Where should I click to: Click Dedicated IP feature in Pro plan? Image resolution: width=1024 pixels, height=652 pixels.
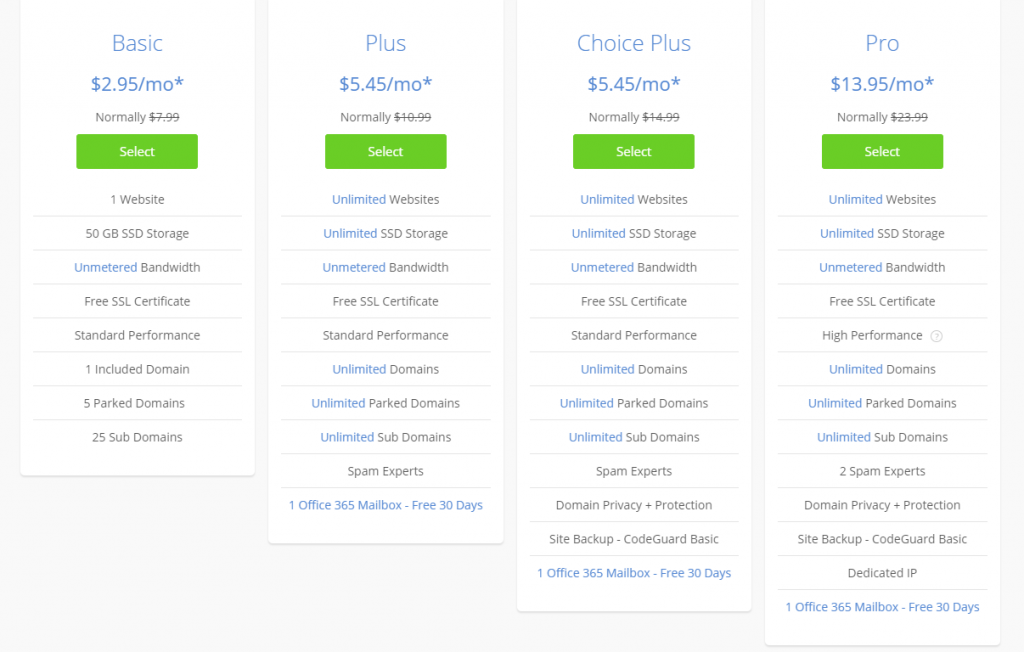[x=882, y=573]
